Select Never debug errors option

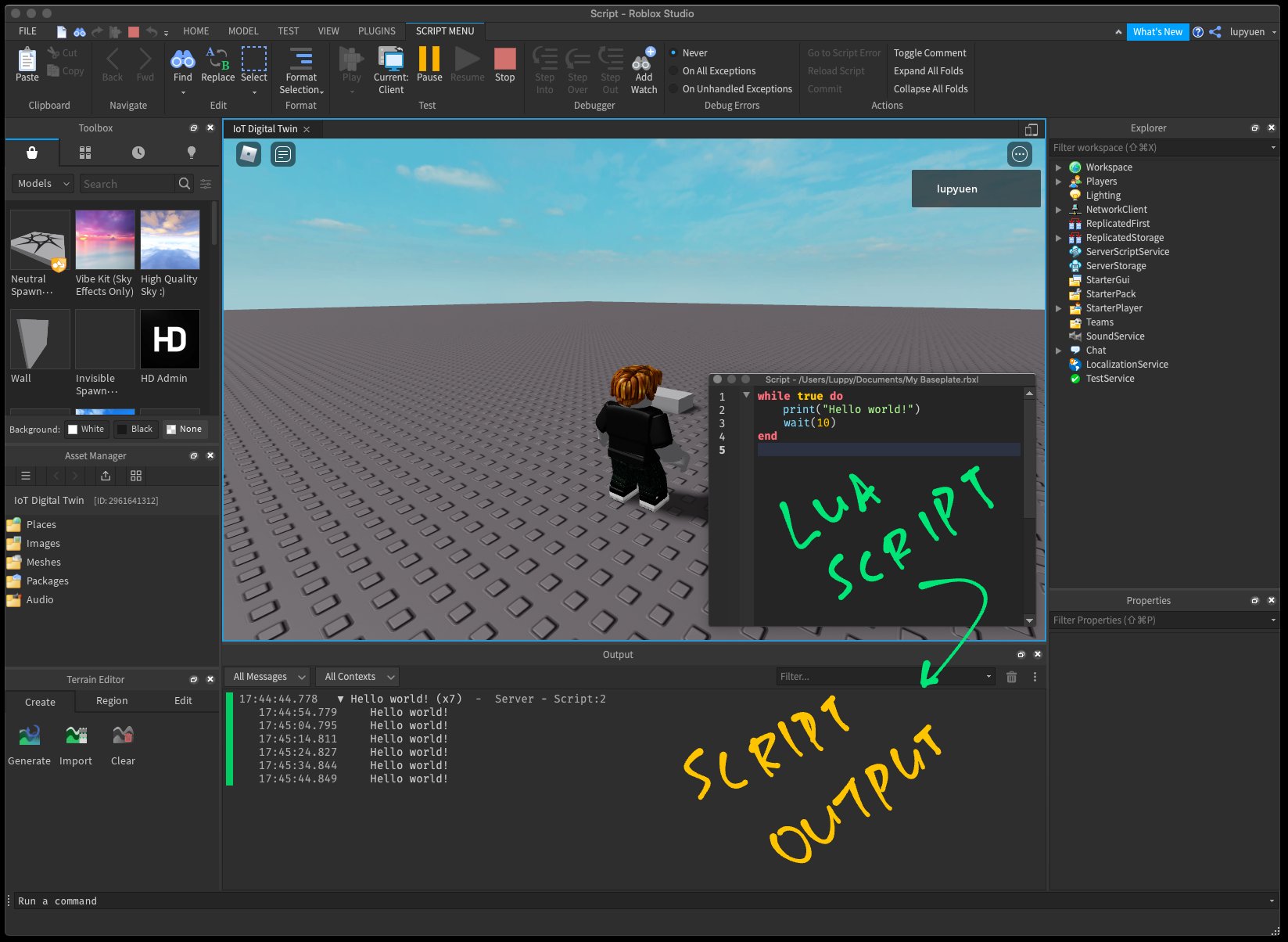(x=687, y=53)
